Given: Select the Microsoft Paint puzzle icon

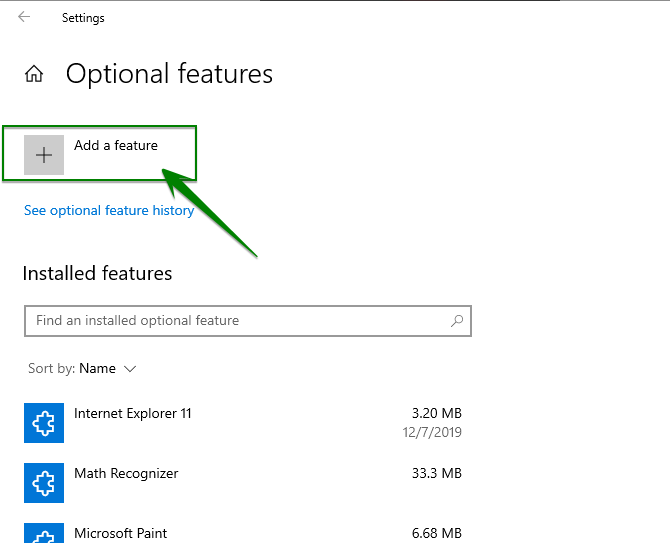Looking at the screenshot, I should (44, 533).
